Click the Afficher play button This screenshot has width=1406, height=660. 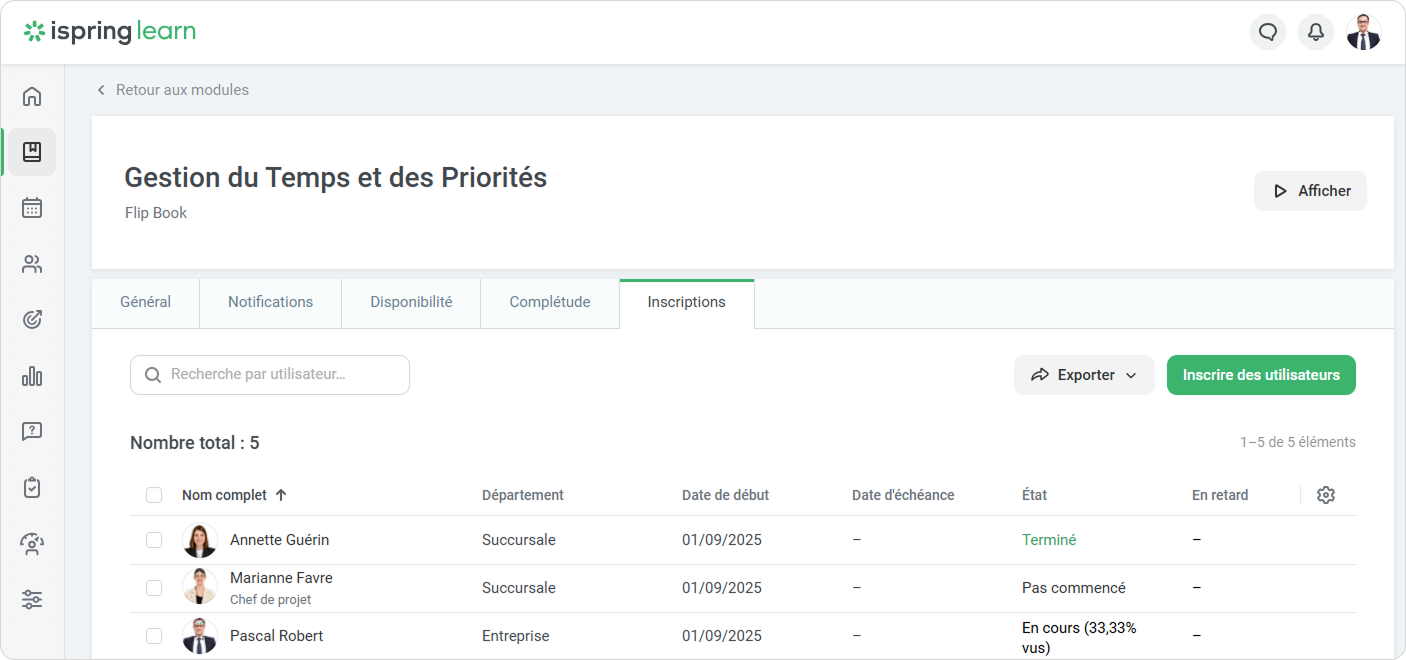[x=1310, y=191]
